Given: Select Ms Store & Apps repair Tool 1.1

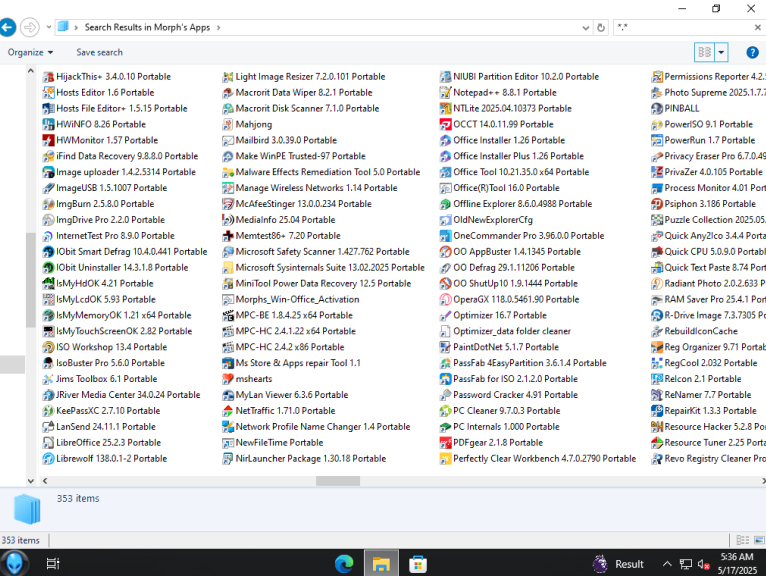Looking at the screenshot, I should [x=298, y=363].
